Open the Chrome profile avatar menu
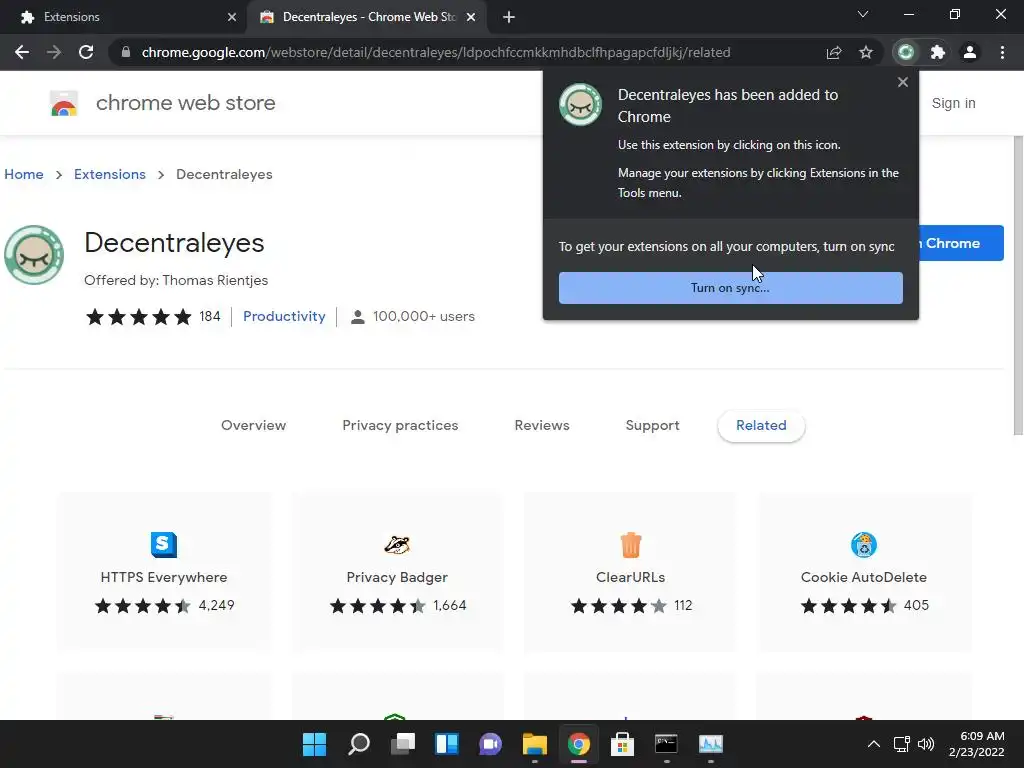This screenshot has width=1024, height=768. click(970, 52)
